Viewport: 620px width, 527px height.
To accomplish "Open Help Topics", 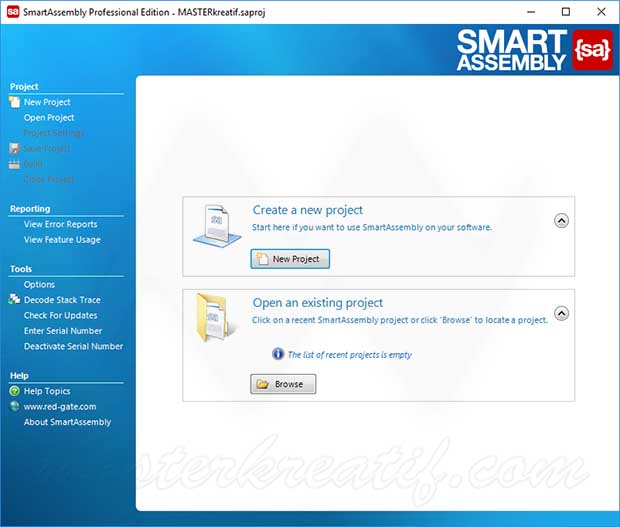I will tap(47, 391).
